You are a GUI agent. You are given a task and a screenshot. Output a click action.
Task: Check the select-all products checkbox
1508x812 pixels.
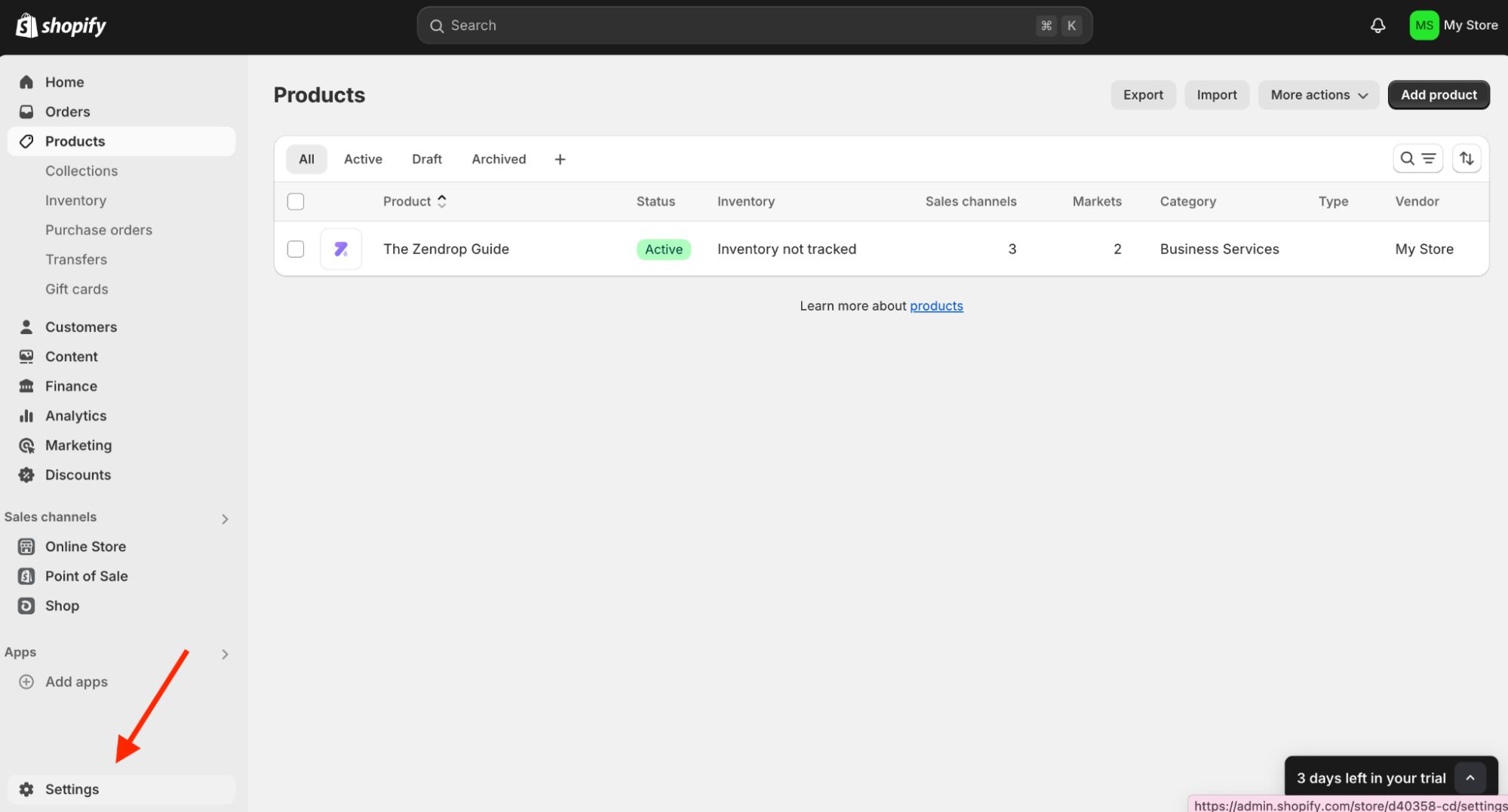[x=296, y=201]
